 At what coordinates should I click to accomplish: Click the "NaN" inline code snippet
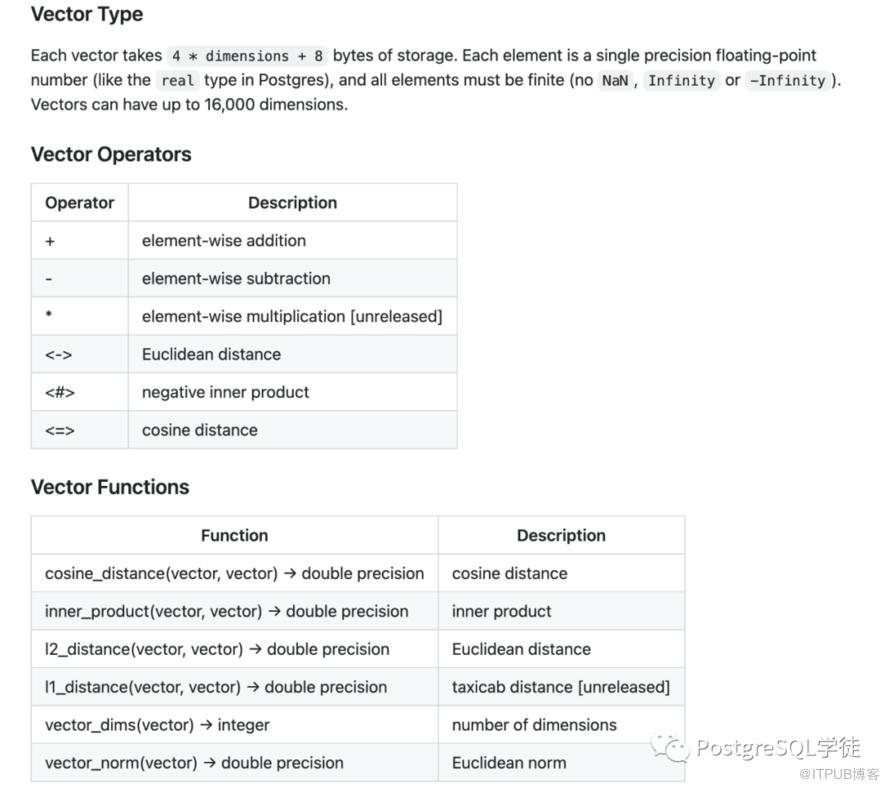point(615,81)
